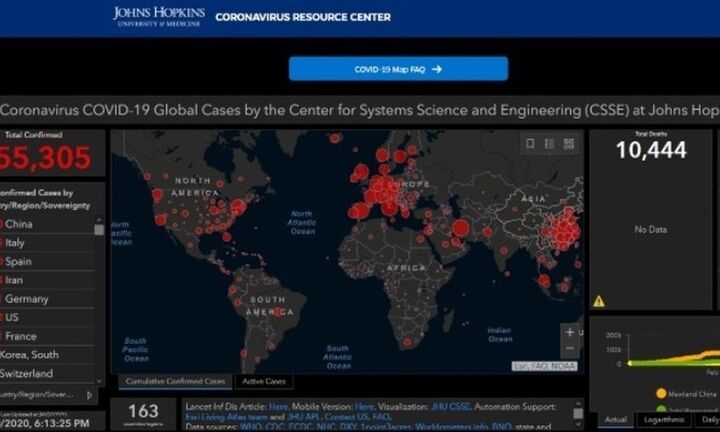The width and height of the screenshot is (720, 432).
Task: Click the arrow in COVID-19 Map FAQ button
Action: pos(437,69)
